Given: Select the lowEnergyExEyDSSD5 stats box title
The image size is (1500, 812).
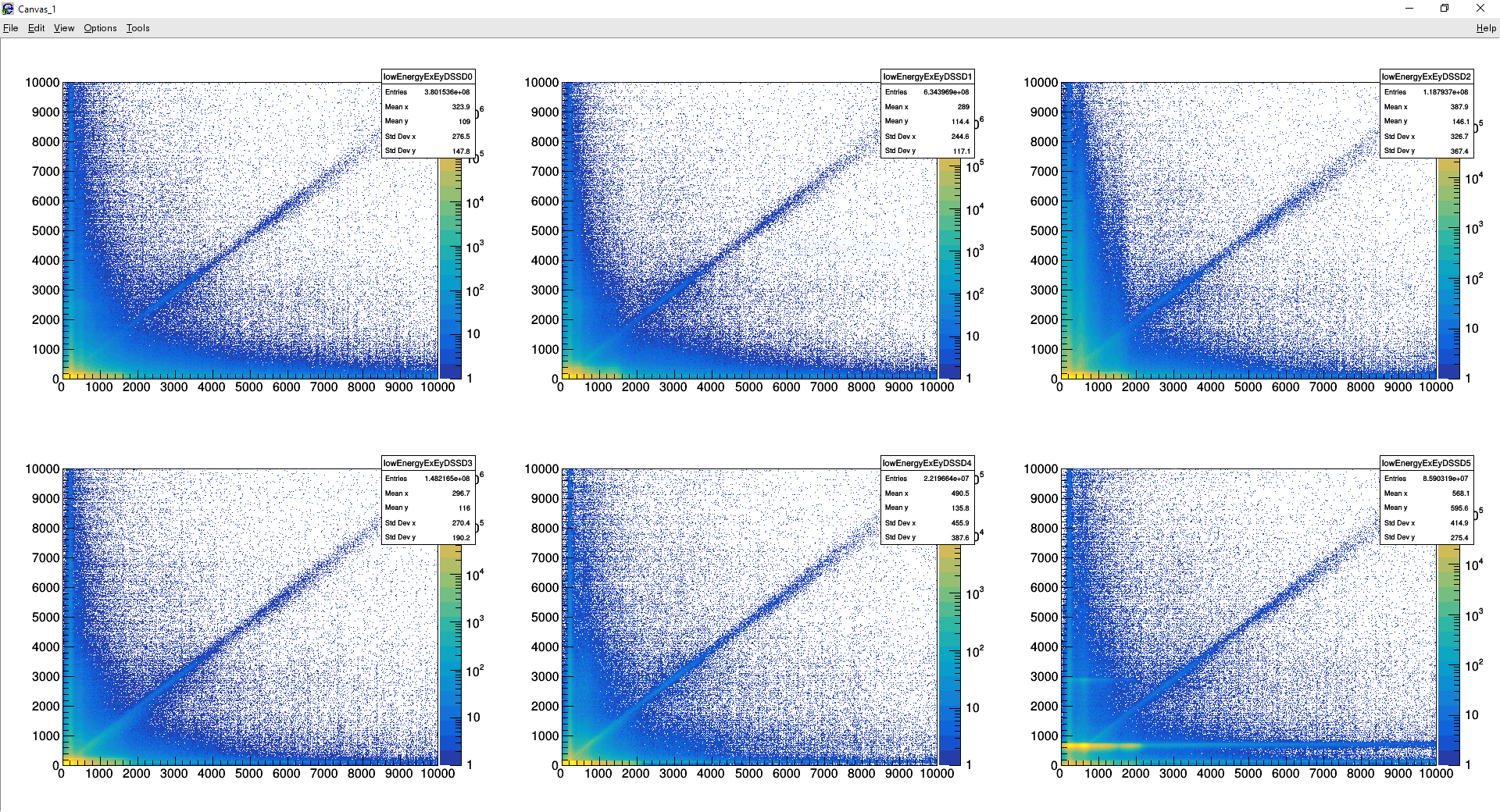Looking at the screenshot, I should pyautogui.click(x=1427, y=463).
